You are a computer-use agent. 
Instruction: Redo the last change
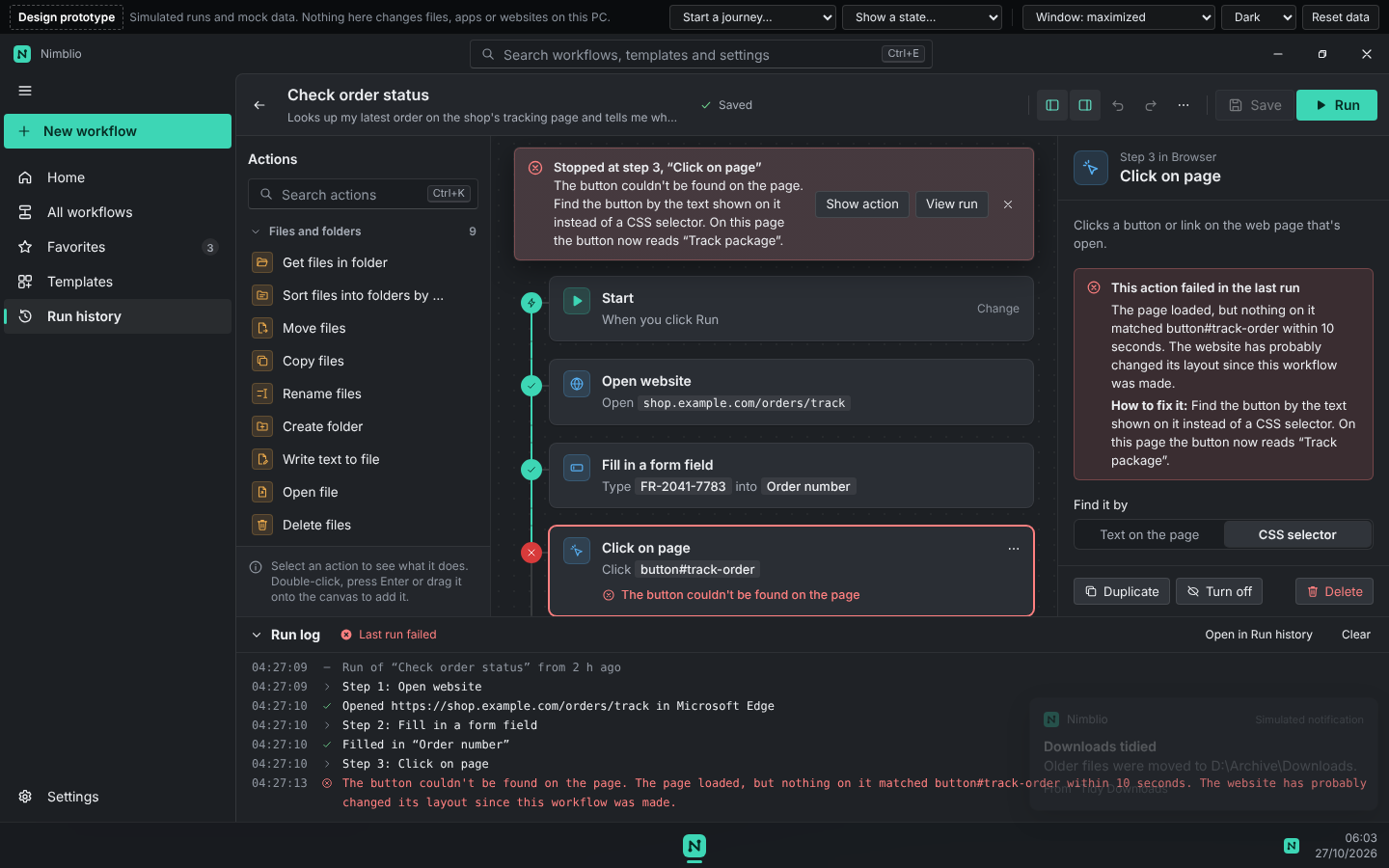1151,105
